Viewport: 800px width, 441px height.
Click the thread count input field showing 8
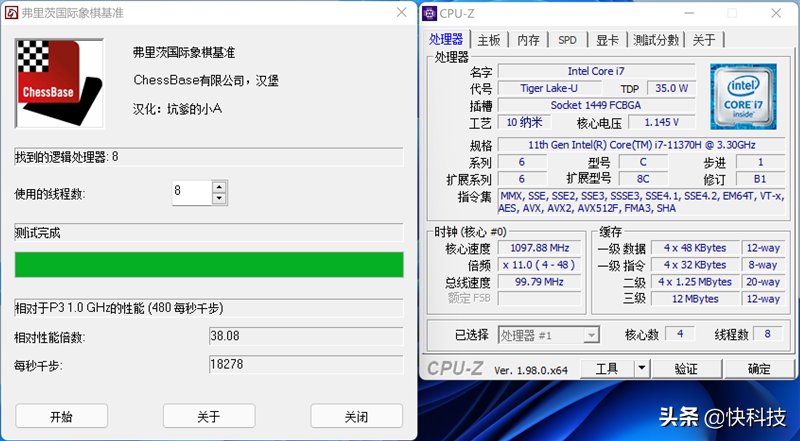tap(192, 192)
